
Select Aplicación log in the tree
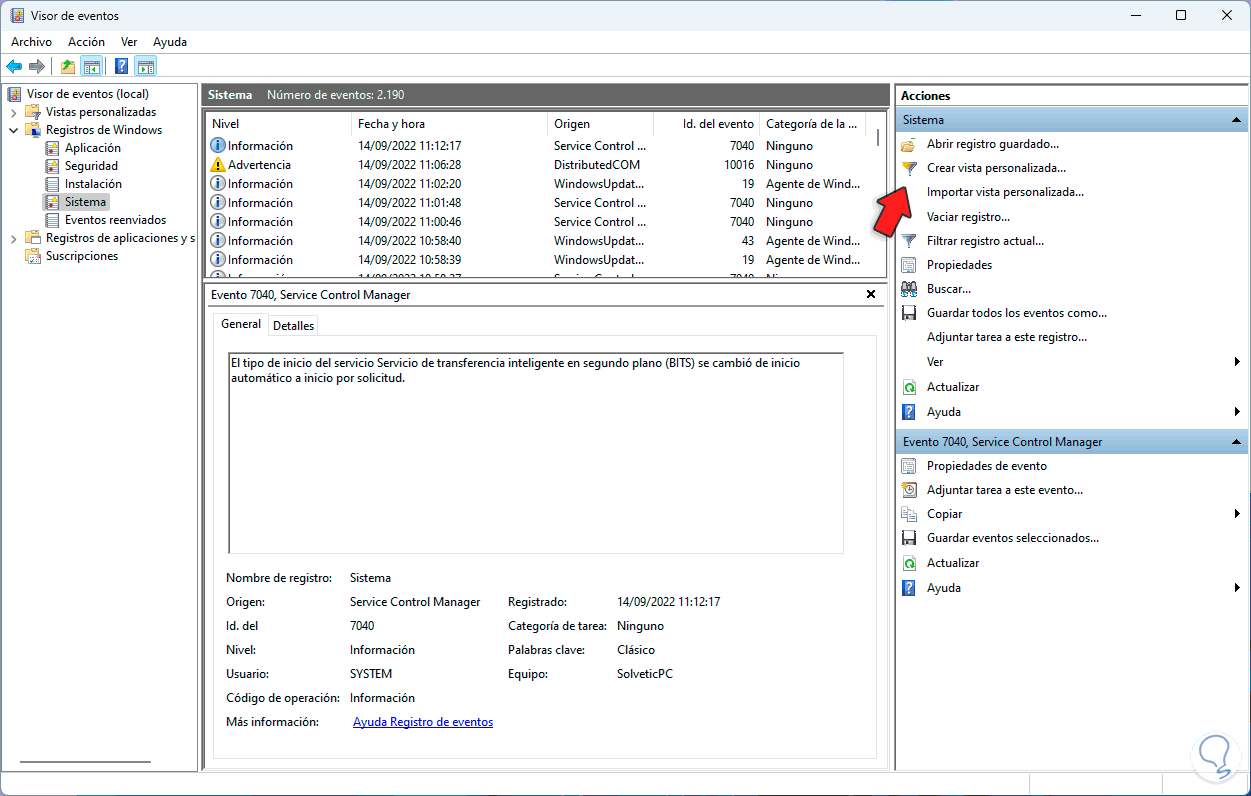coord(93,148)
